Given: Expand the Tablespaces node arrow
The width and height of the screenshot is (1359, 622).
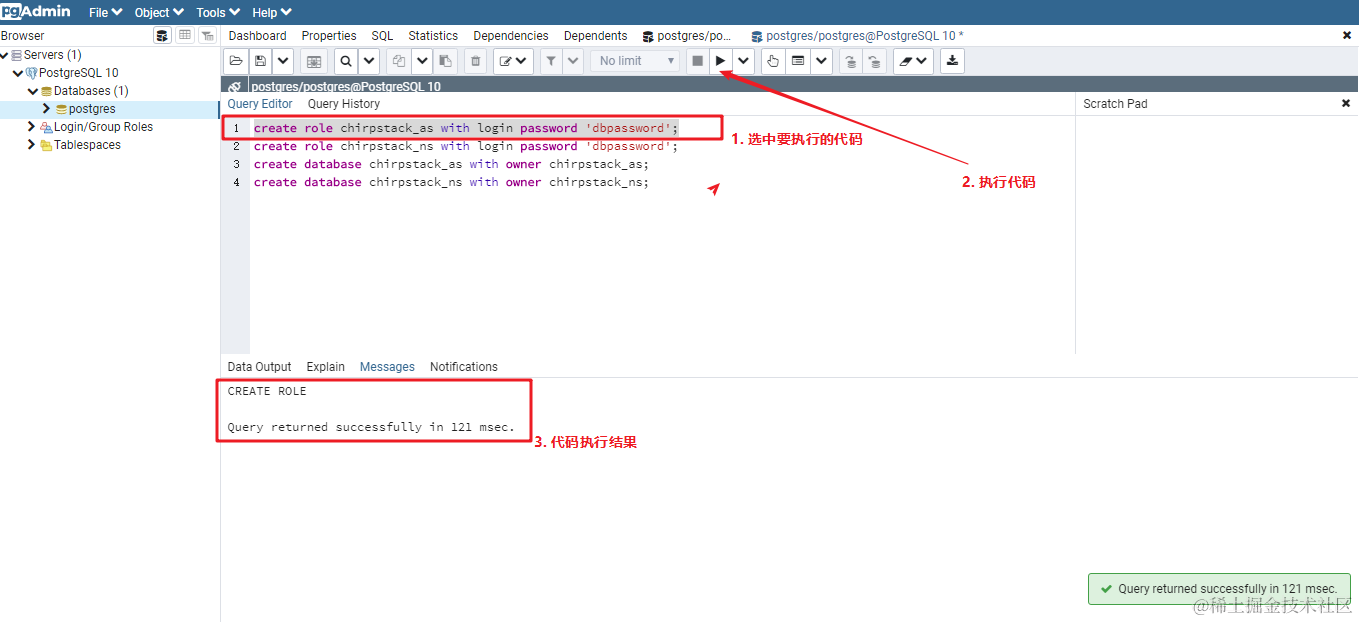Looking at the screenshot, I should tap(32, 145).
